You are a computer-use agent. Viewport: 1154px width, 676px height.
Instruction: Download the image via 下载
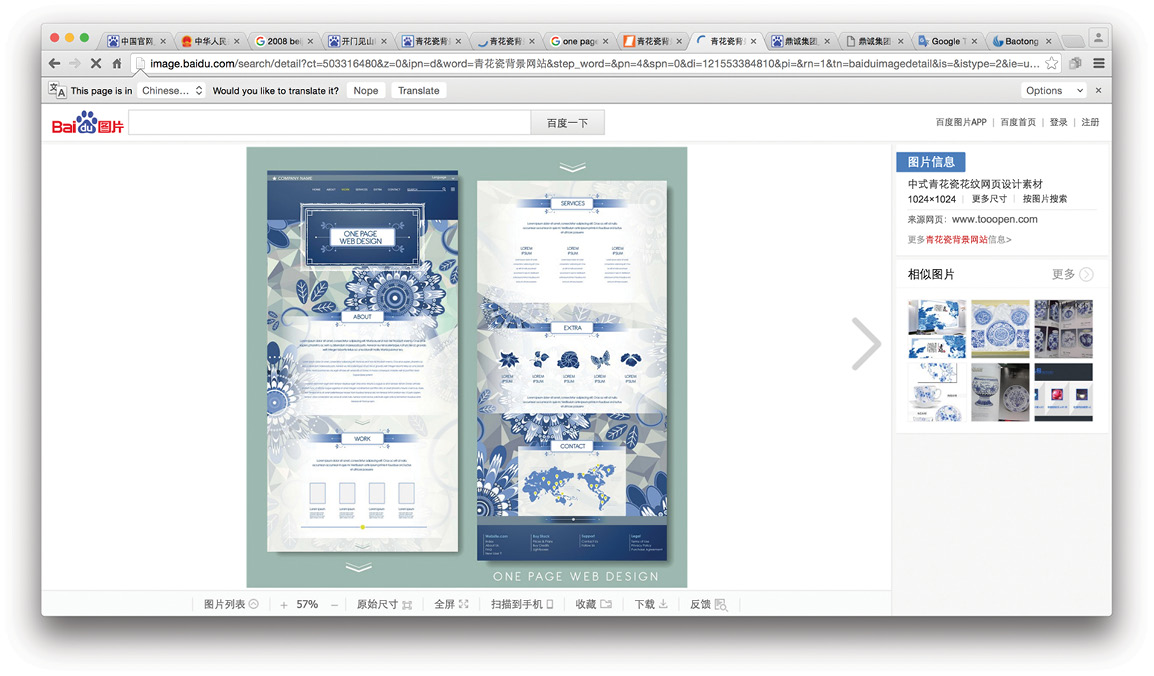(651, 605)
